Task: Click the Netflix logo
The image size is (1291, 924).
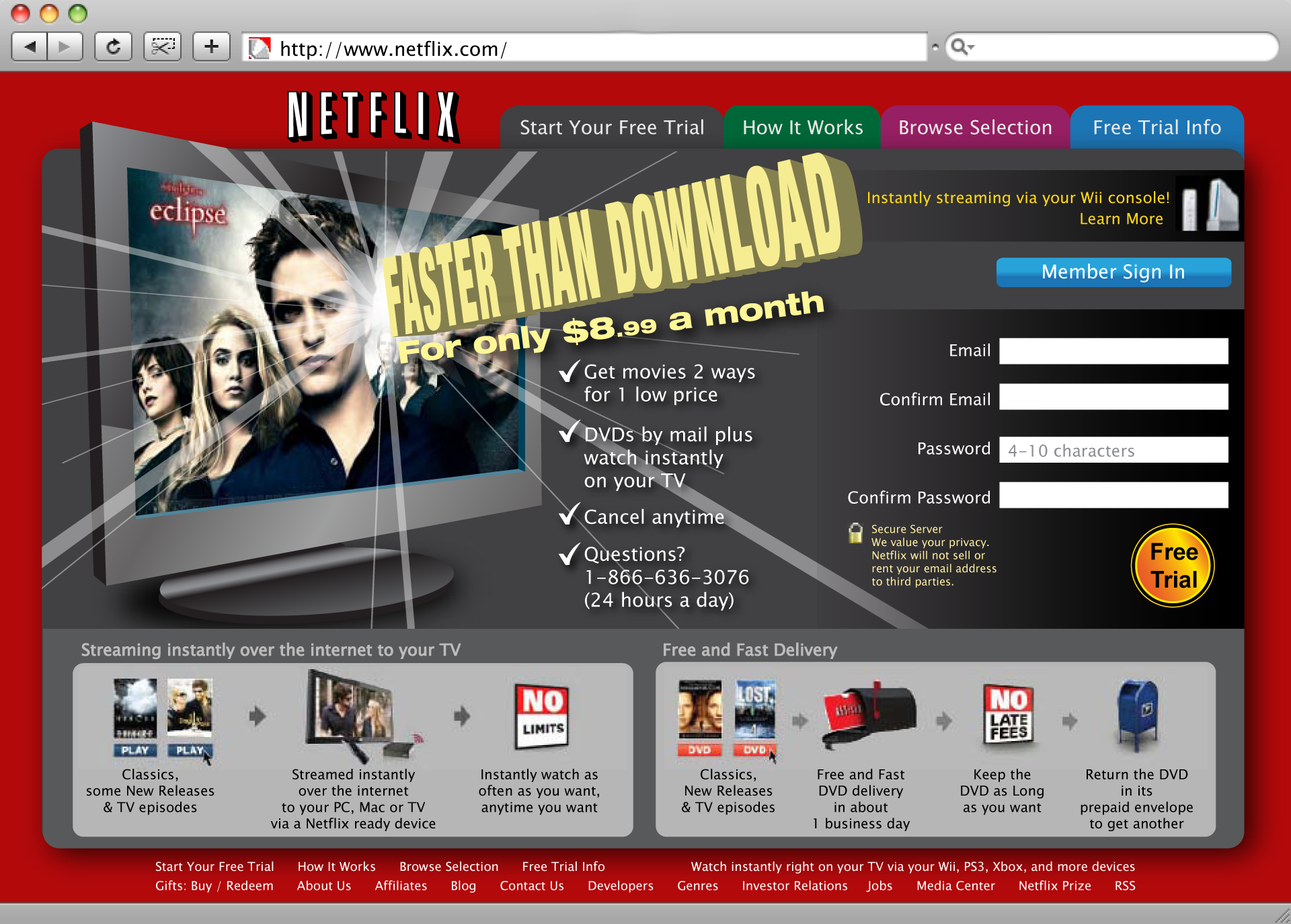Action: click(373, 116)
